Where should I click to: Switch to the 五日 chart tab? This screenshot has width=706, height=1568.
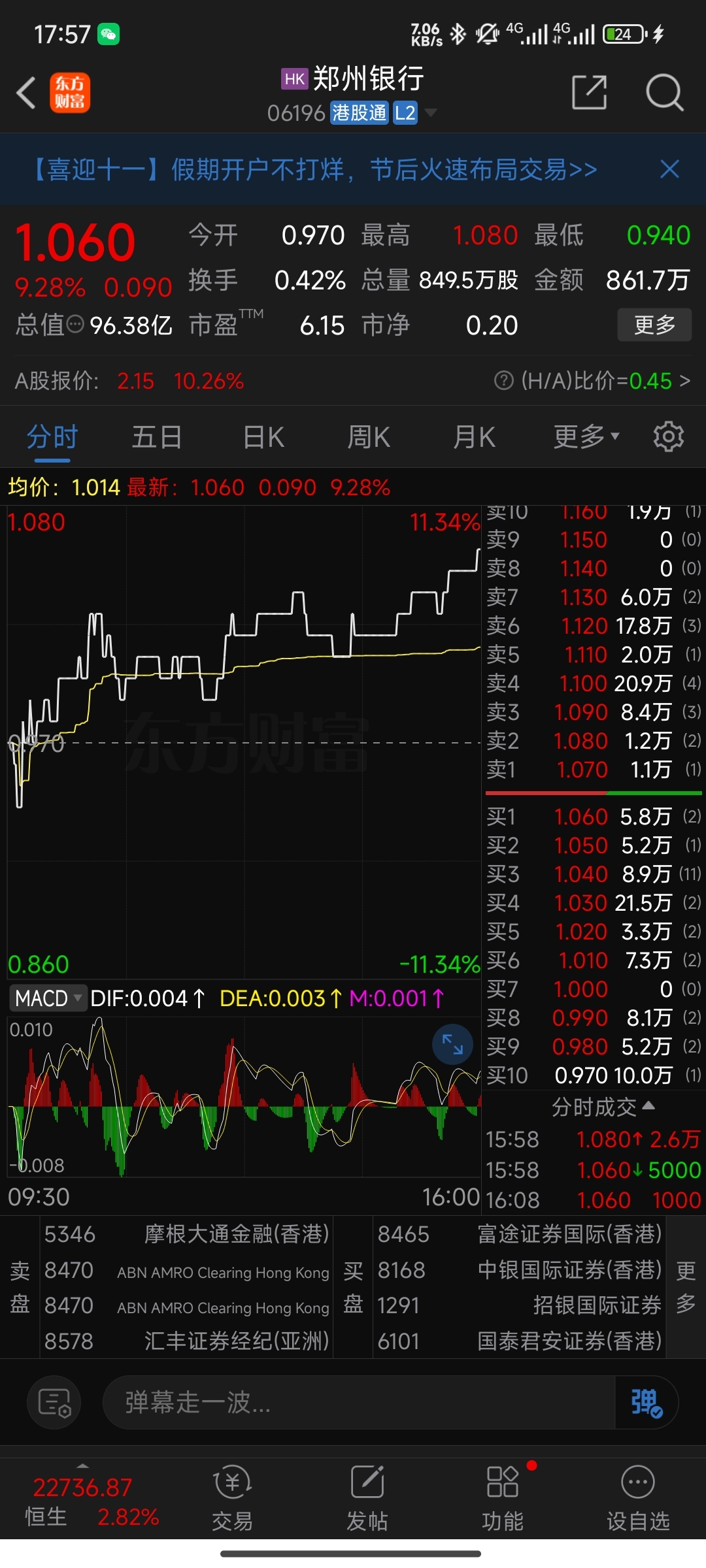click(157, 436)
